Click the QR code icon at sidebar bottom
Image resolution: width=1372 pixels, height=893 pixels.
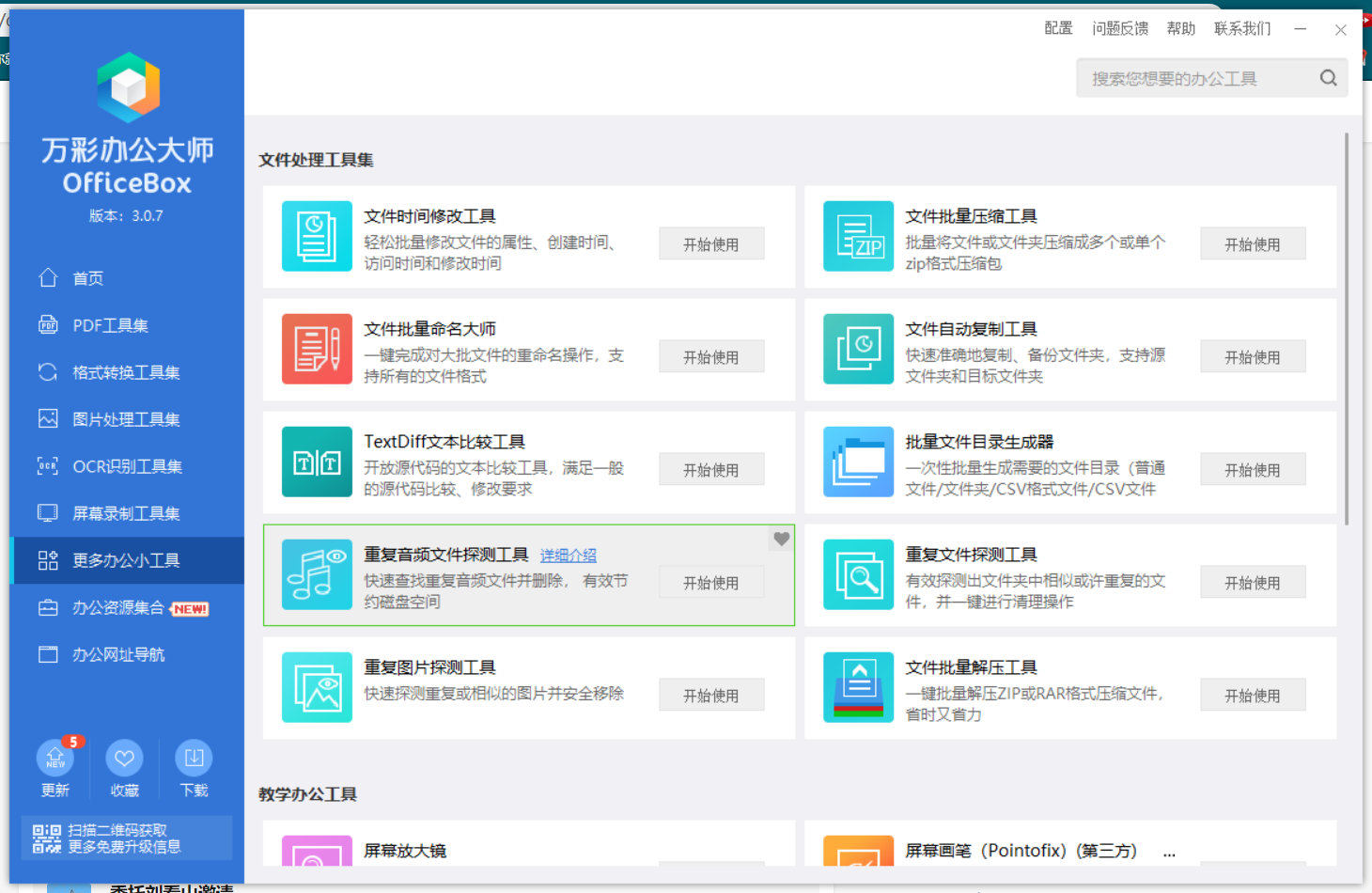point(47,838)
